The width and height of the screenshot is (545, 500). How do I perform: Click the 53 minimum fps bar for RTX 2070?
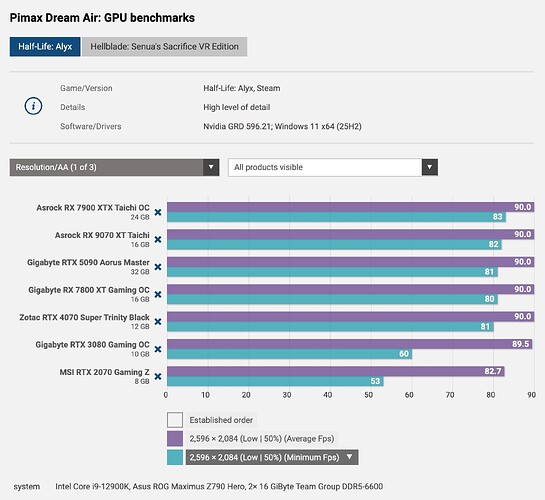275,382
